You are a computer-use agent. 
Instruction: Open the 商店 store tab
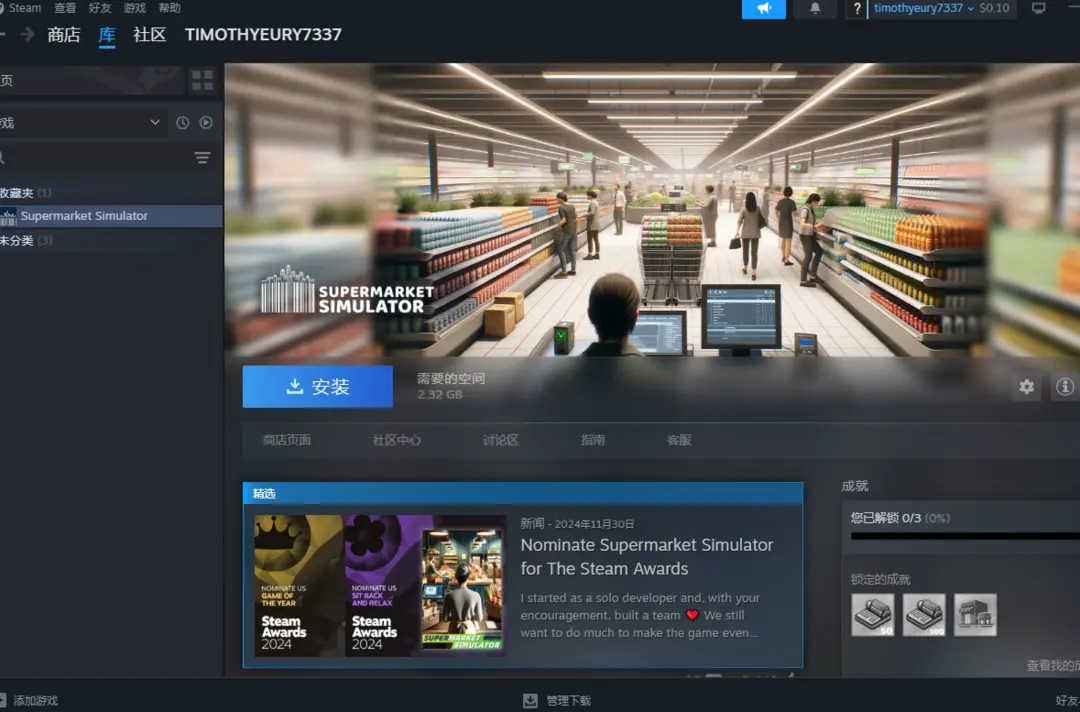pyautogui.click(x=64, y=34)
